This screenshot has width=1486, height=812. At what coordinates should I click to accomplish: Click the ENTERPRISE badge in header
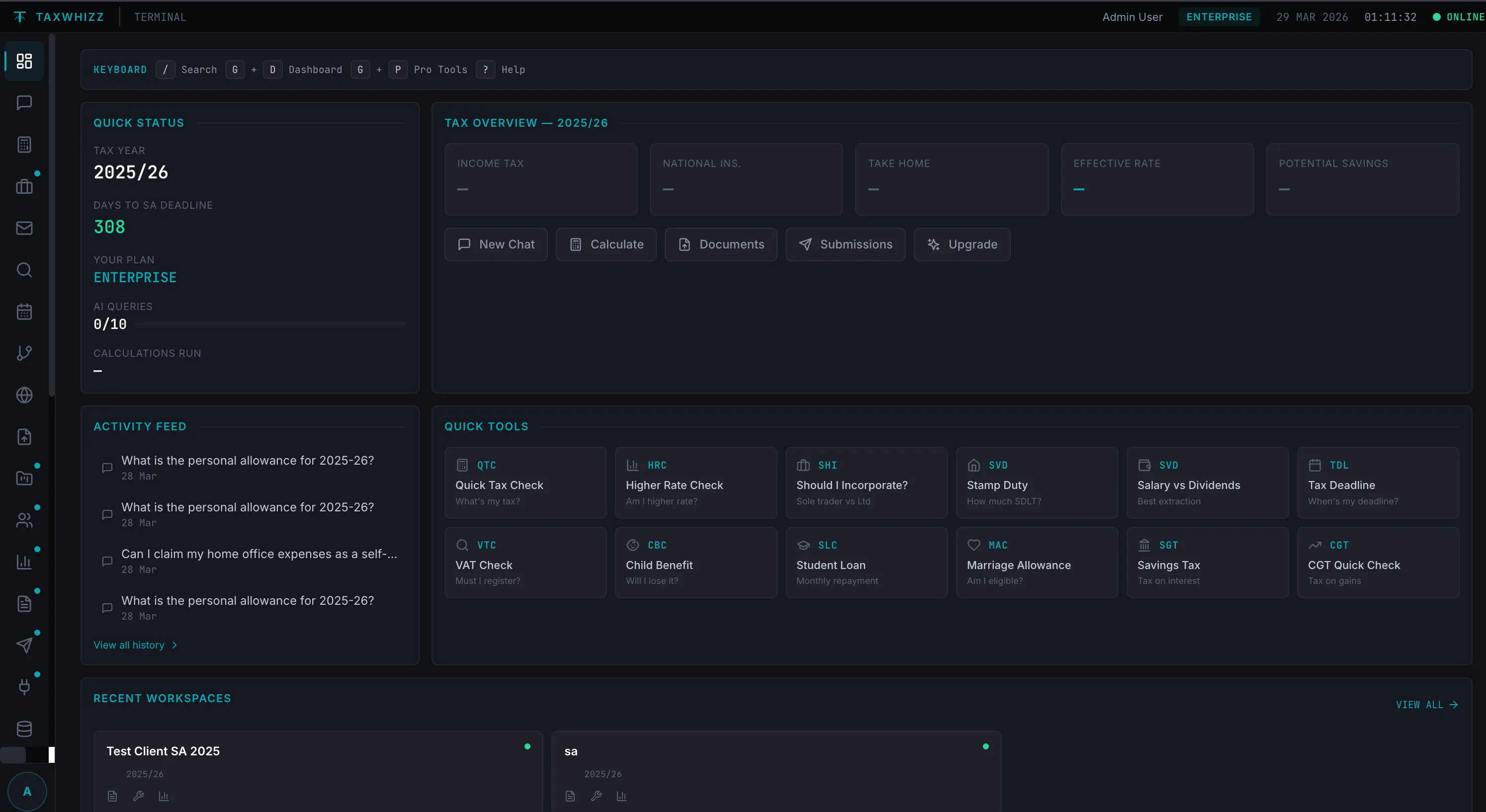tap(1219, 17)
